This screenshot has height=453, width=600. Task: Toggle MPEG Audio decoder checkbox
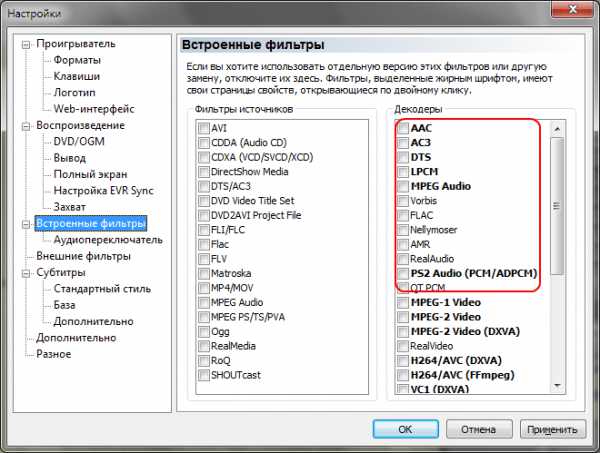pyautogui.click(x=403, y=186)
